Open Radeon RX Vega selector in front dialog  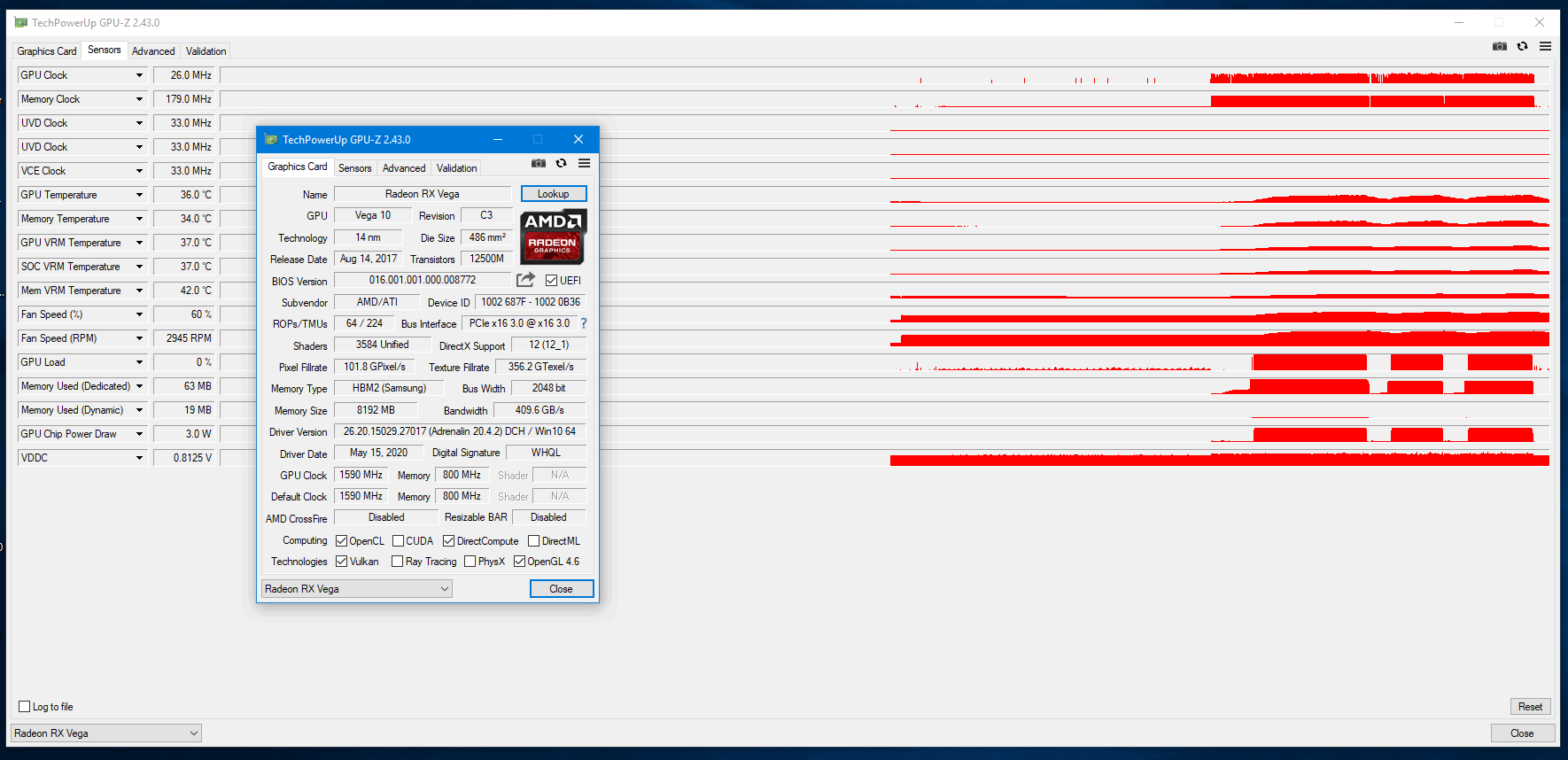click(x=357, y=588)
